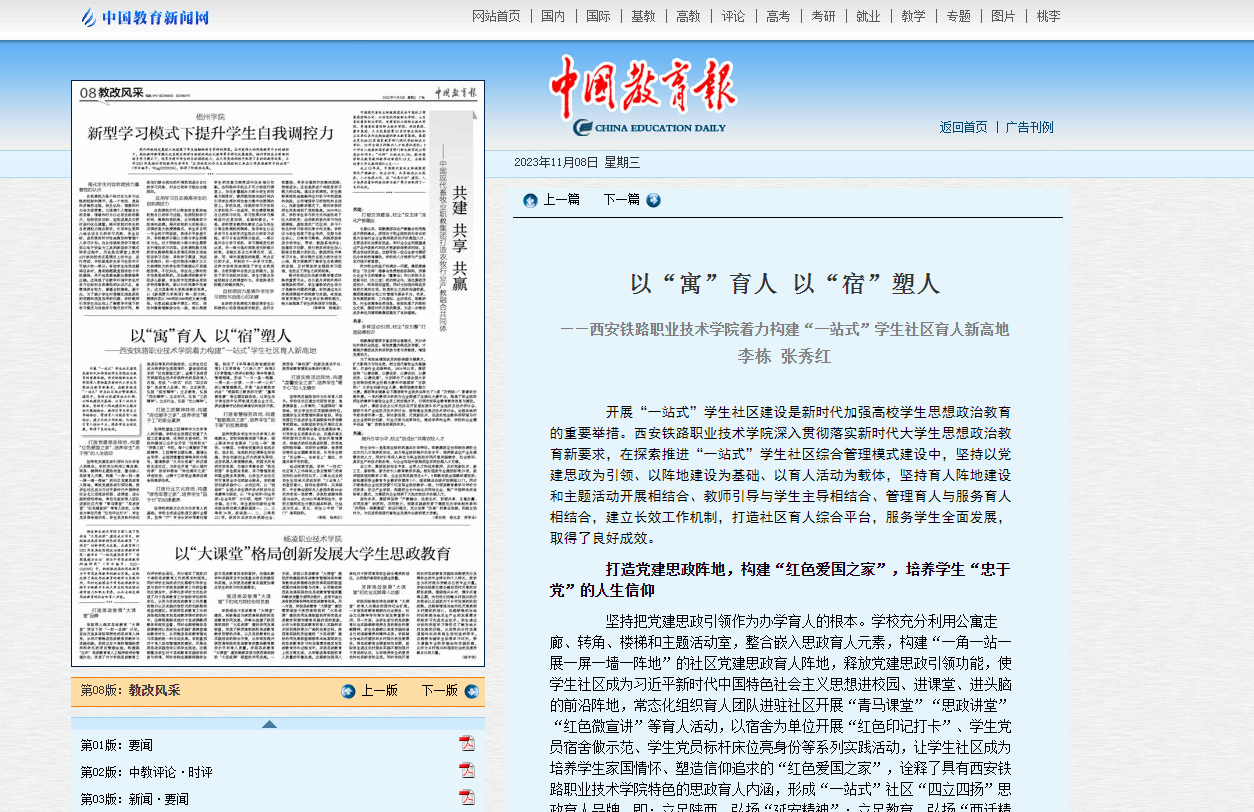Open the 图片 navigation item
Screen dimensions: 1254x812
tap(1003, 16)
